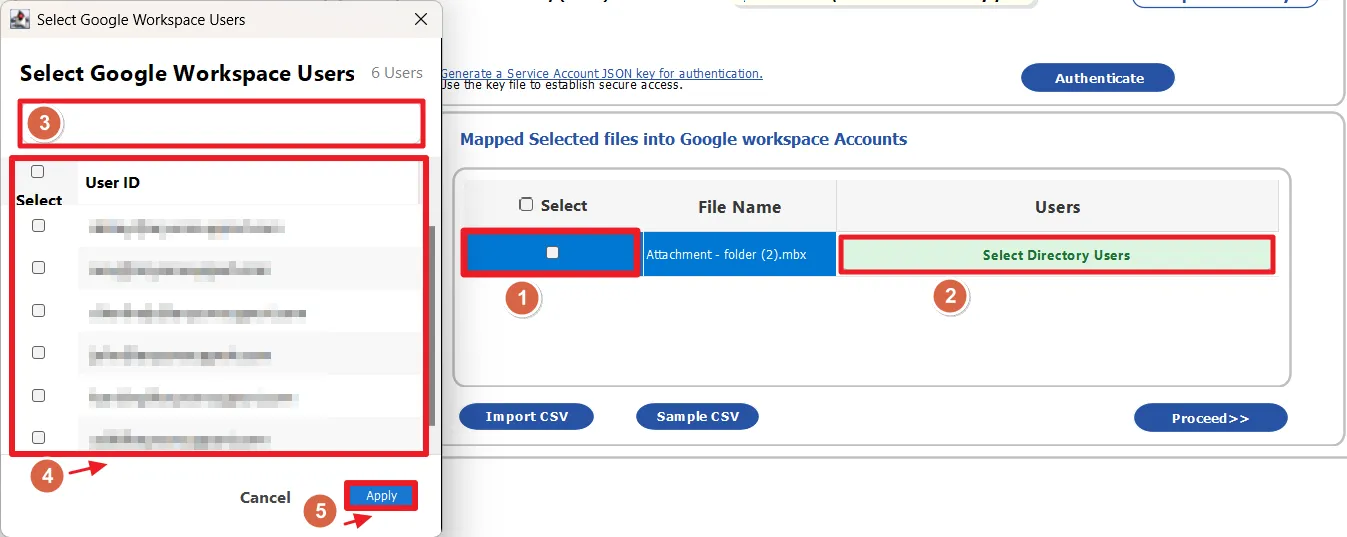The height and width of the screenshot is (537, 1347).
Task: Select the Attachment - folder (2).mbx file name cell
Action: (x=739, y=254)
